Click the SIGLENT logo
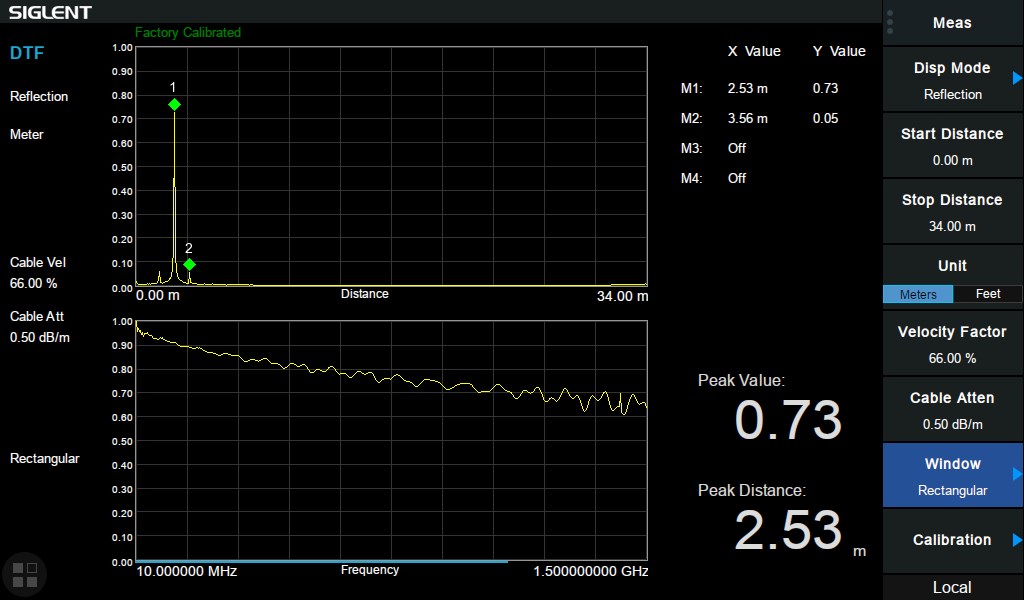Image resolution: width=1024 pixels, height=600 pixels. pos(50,12)
